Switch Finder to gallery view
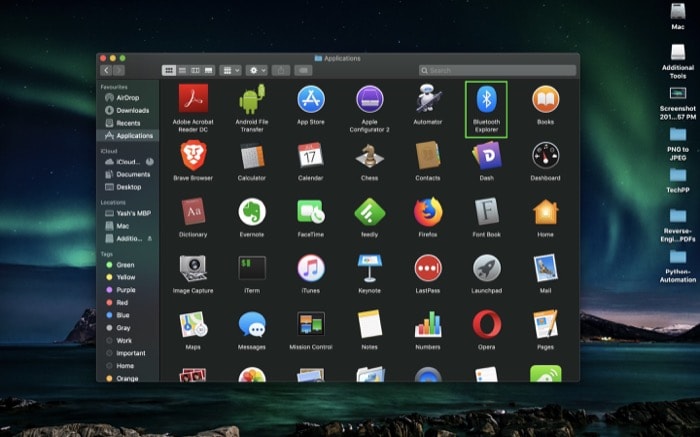 208,70
